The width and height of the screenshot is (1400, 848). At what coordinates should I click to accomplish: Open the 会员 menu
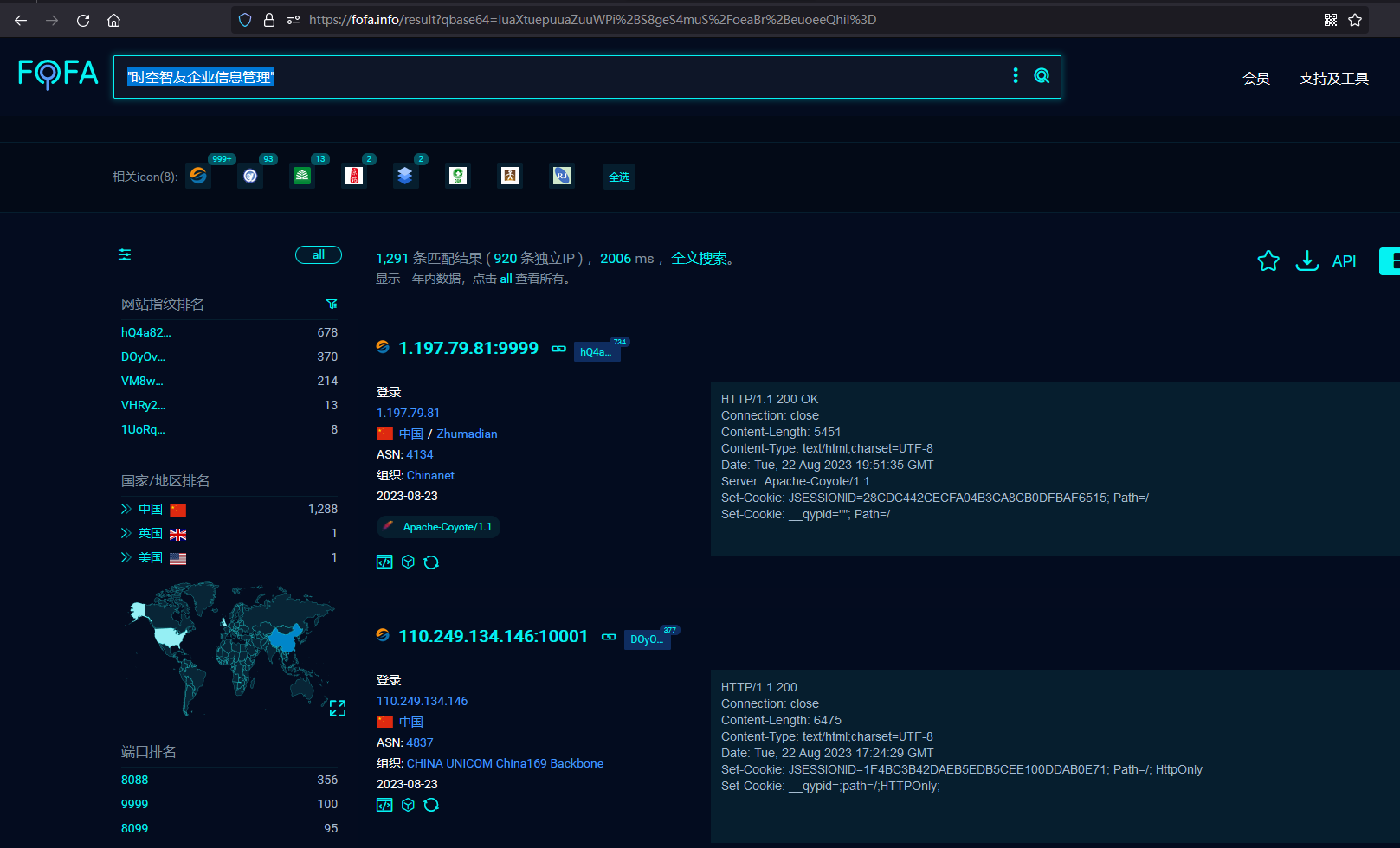[x=1255, y=79]
